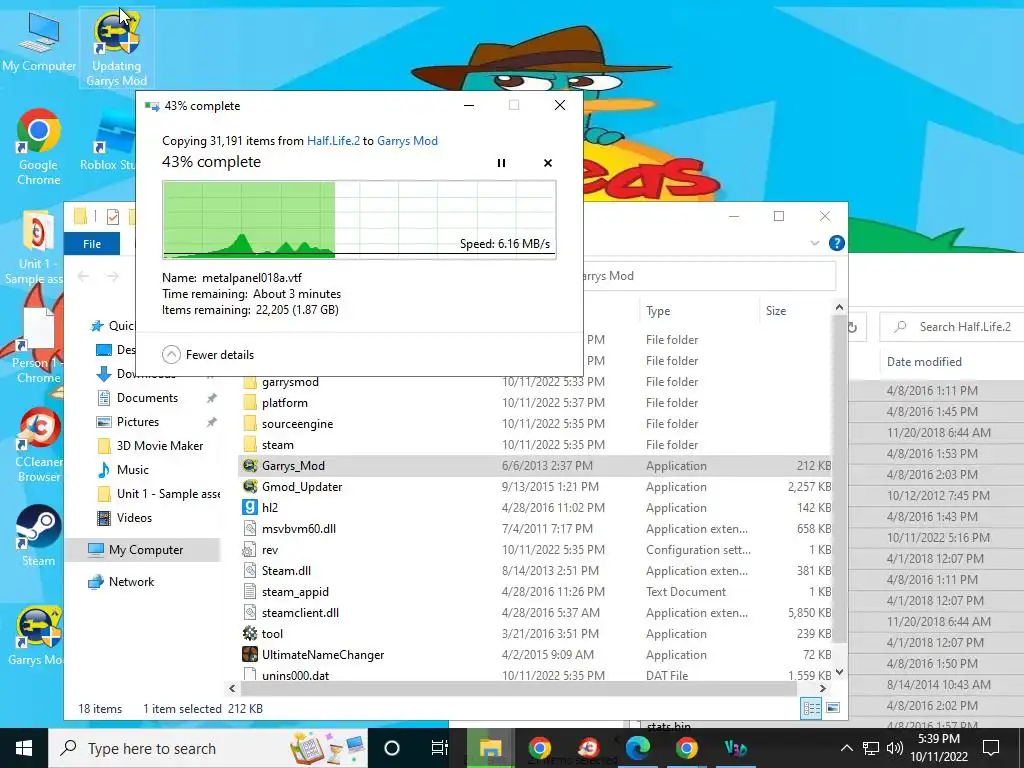Image resolution: width=1024 pixels, height=768 pixels.
Task: Open the taskbar clock showing 5:39 PM
Action: tap(939, 748)
